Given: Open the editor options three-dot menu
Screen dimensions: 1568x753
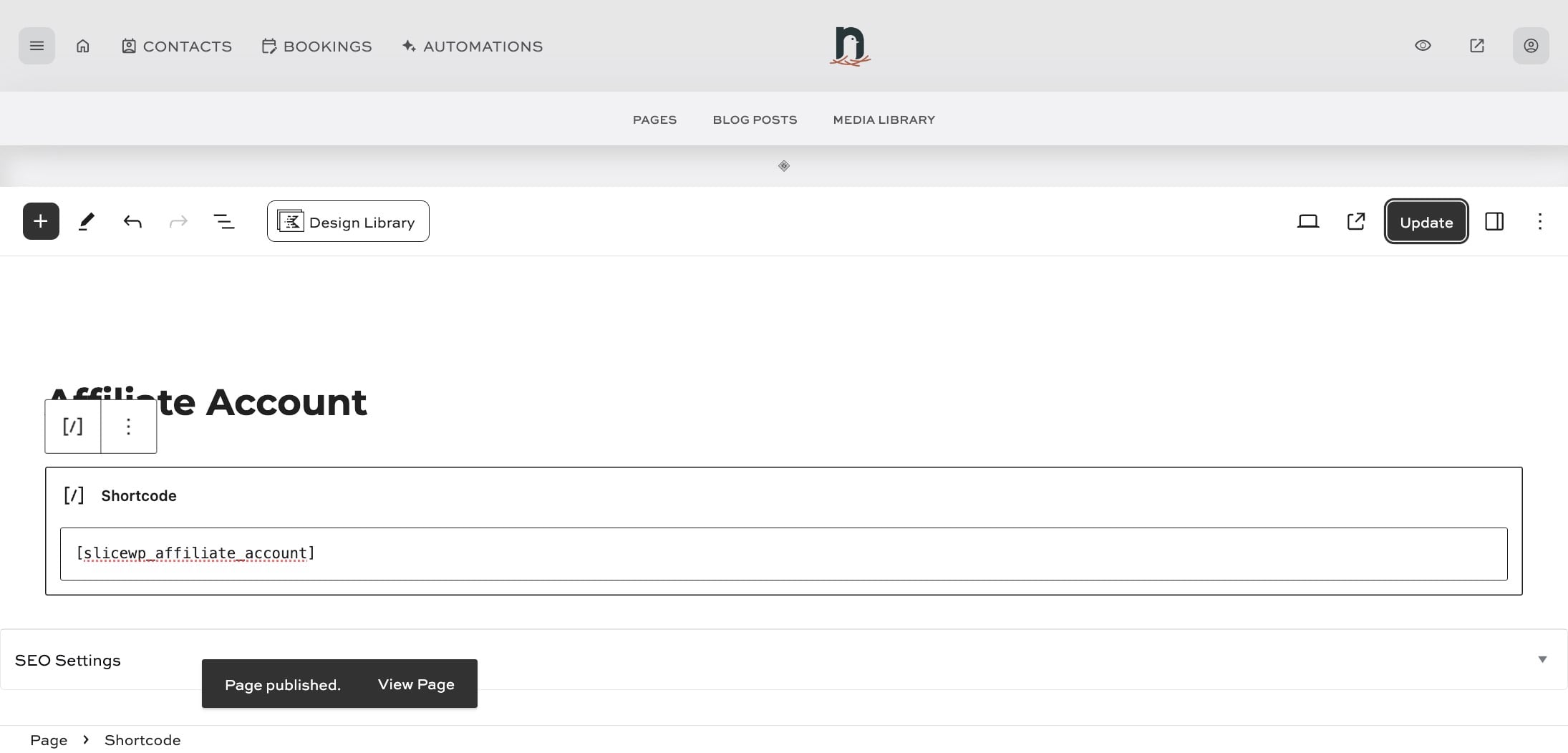Looking at the screenshot, I should 1539,221.
